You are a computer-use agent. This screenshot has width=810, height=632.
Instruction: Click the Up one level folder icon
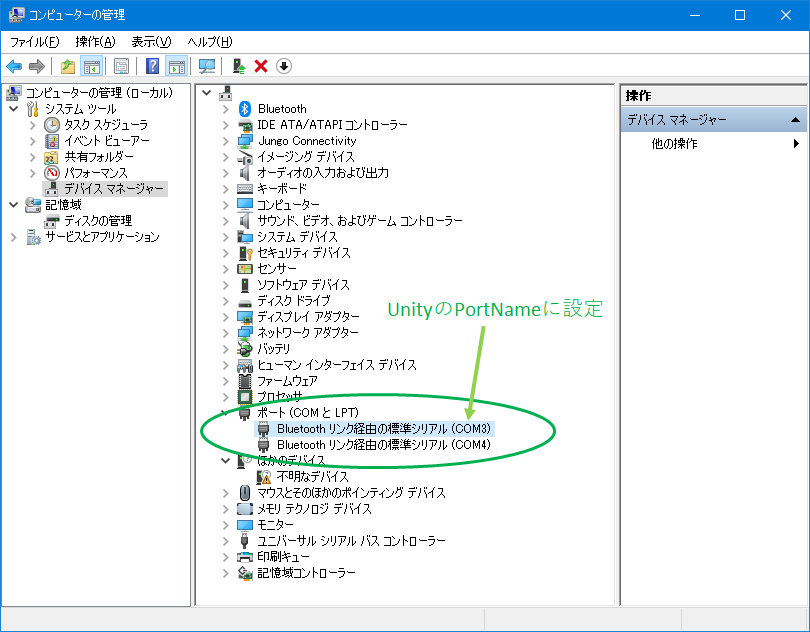68,66
